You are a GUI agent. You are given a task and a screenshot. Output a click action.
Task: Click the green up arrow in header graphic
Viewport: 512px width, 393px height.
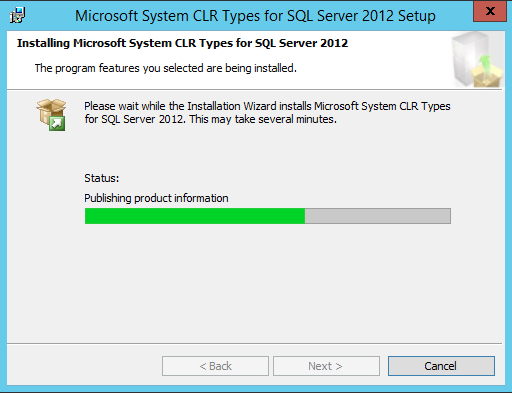[485, 64]
